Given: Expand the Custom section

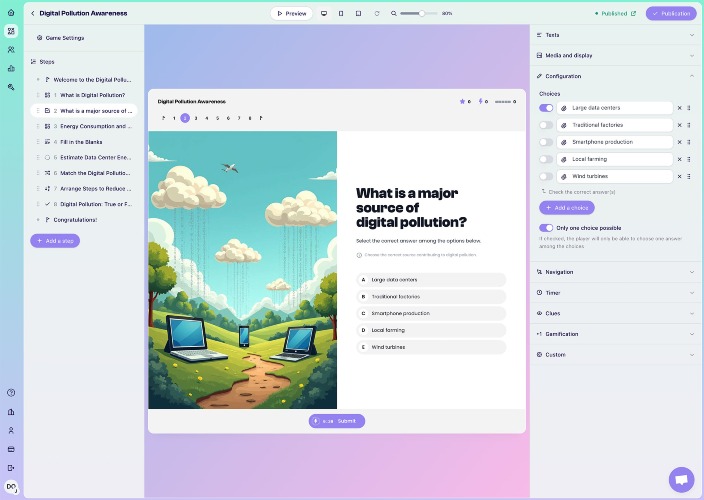Looking at the screenshot, I should click(615, 355).
